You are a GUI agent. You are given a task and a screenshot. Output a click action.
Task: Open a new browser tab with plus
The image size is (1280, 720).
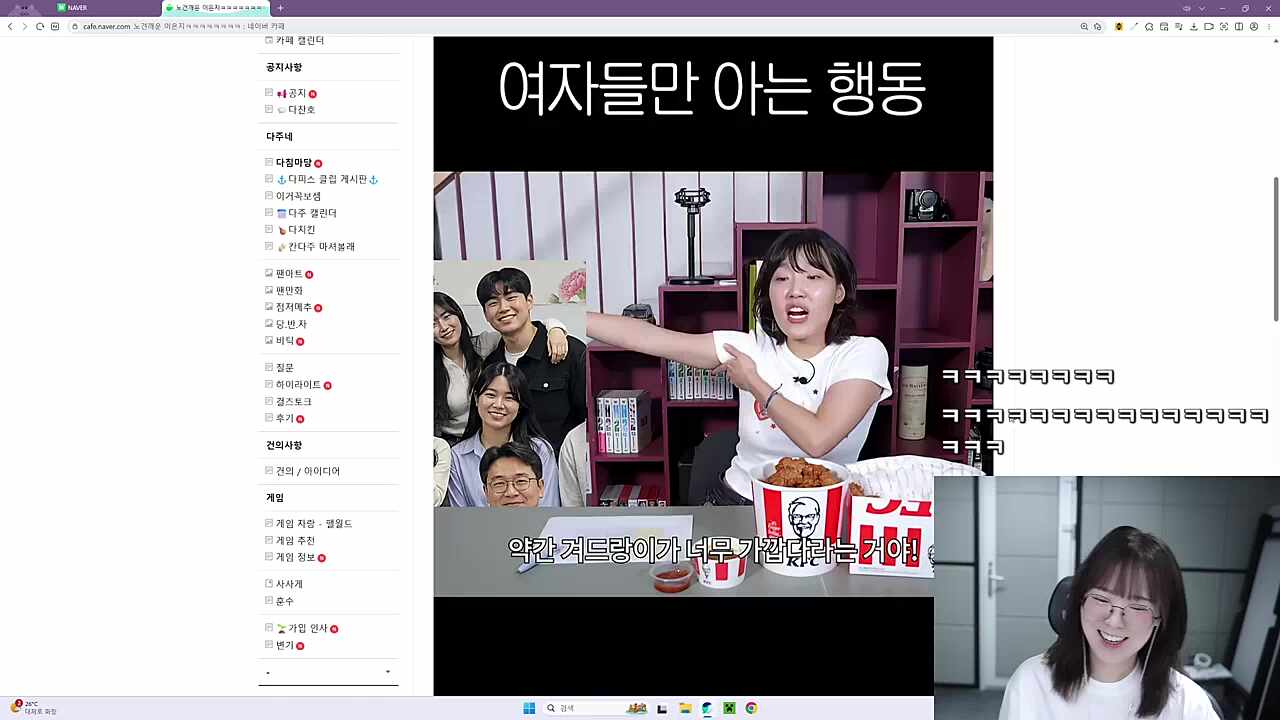coord(280,8)
